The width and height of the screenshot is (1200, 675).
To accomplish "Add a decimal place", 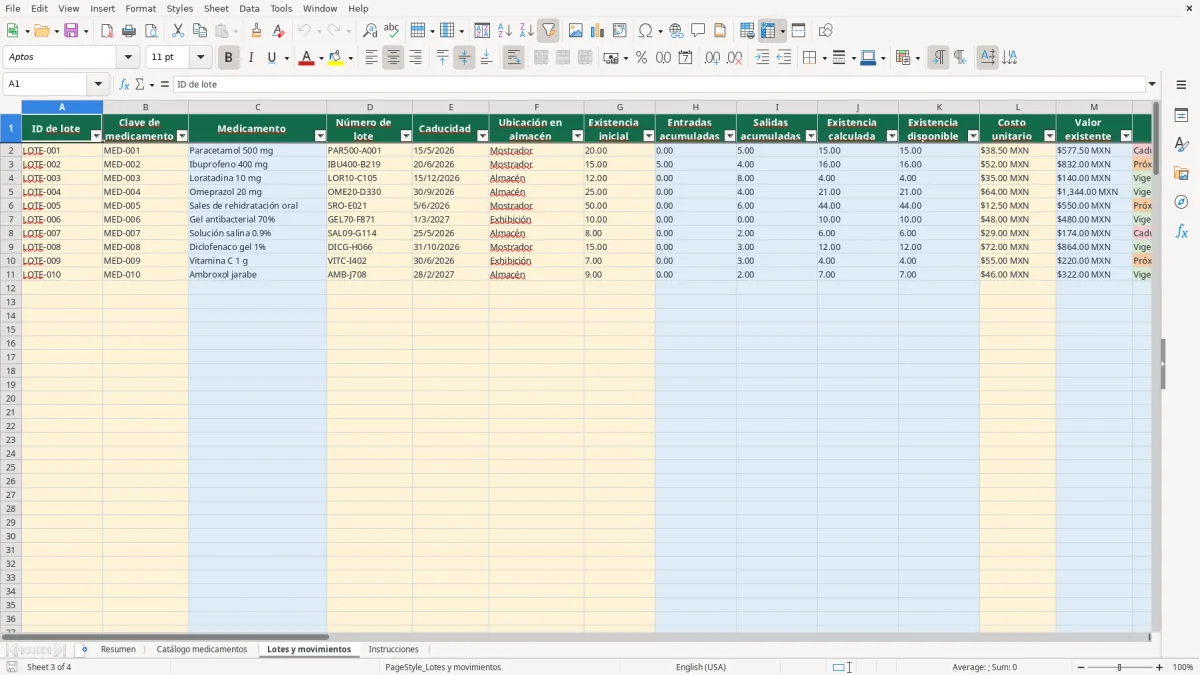I will (x=712, y=58).
